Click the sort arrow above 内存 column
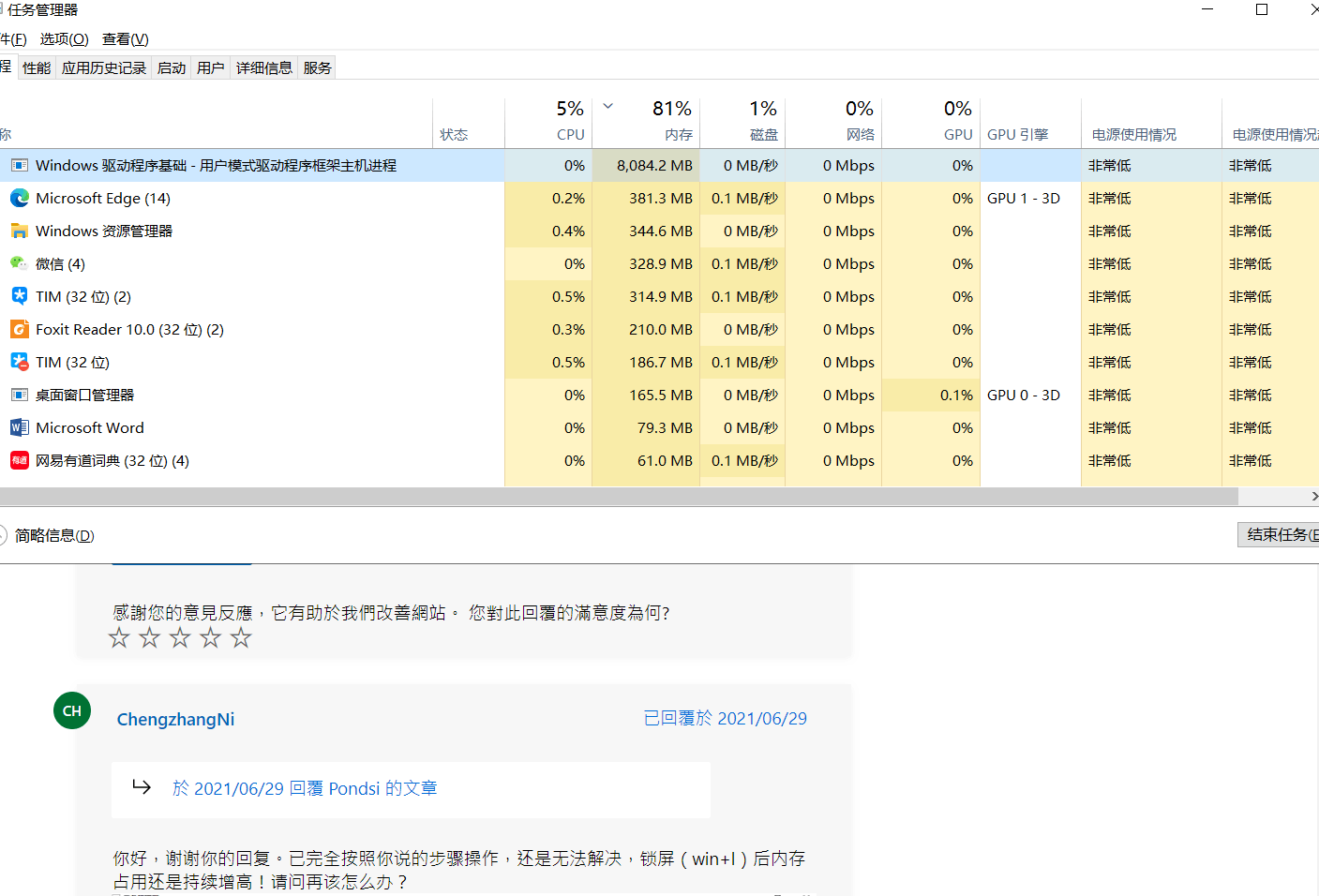Screen dimensions: 1319x896 coord(608,106)
